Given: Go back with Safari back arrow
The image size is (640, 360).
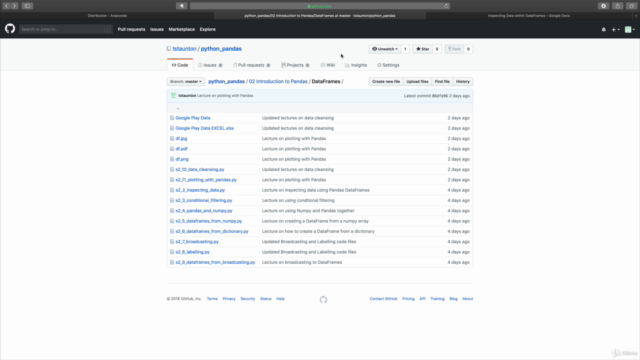Looking at the screenshot, I should (6, 6).
